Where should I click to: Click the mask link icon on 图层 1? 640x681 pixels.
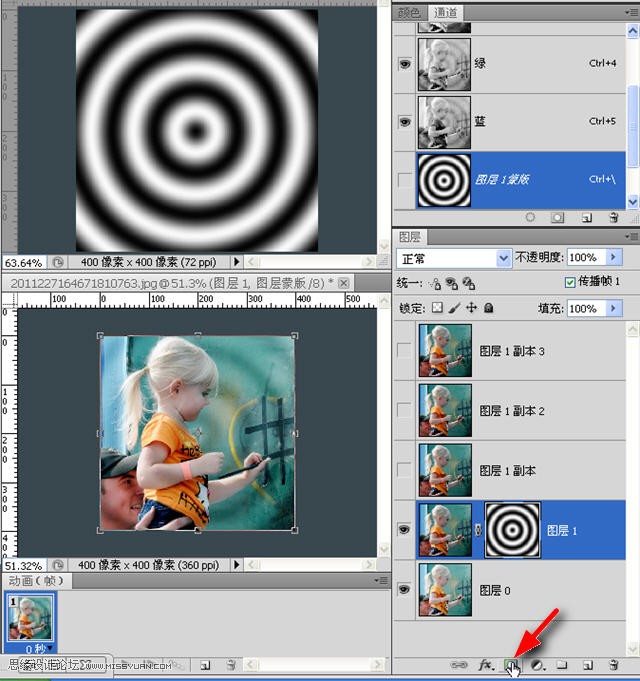pyautogui.click(x=478, y=530)
